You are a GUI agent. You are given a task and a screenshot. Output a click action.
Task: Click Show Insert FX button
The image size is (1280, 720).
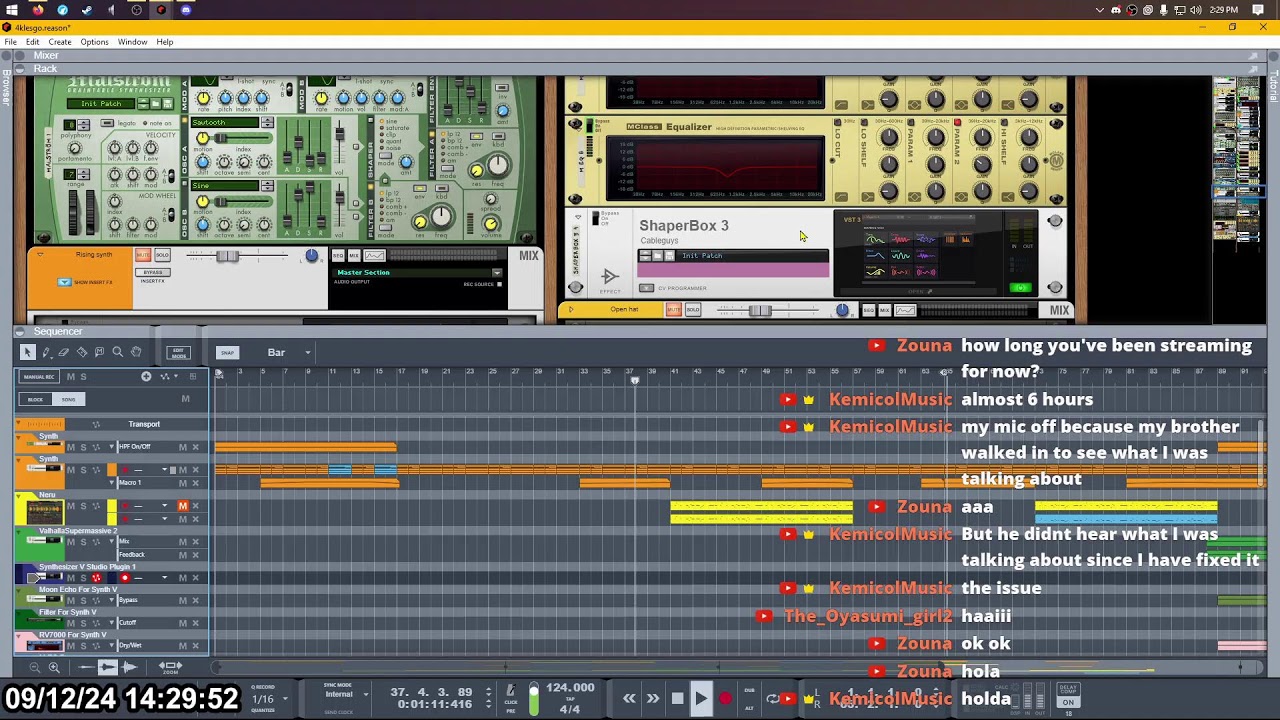point(64,282)
